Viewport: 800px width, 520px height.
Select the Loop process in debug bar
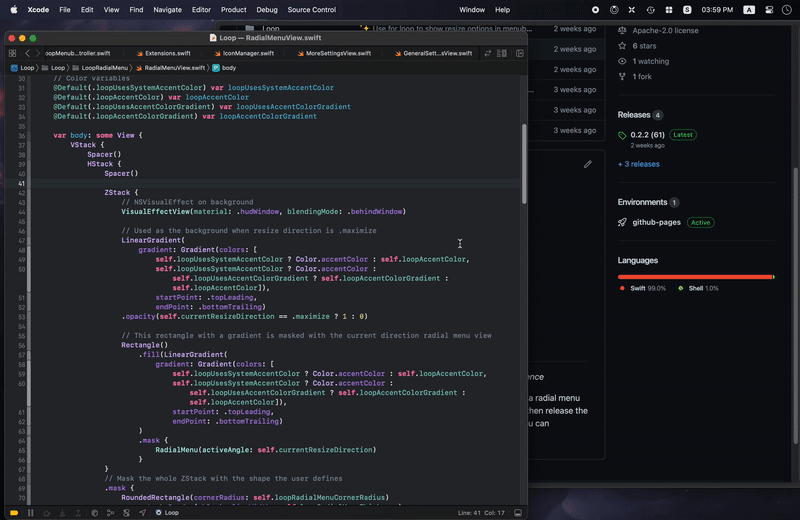tap(167, 512)
